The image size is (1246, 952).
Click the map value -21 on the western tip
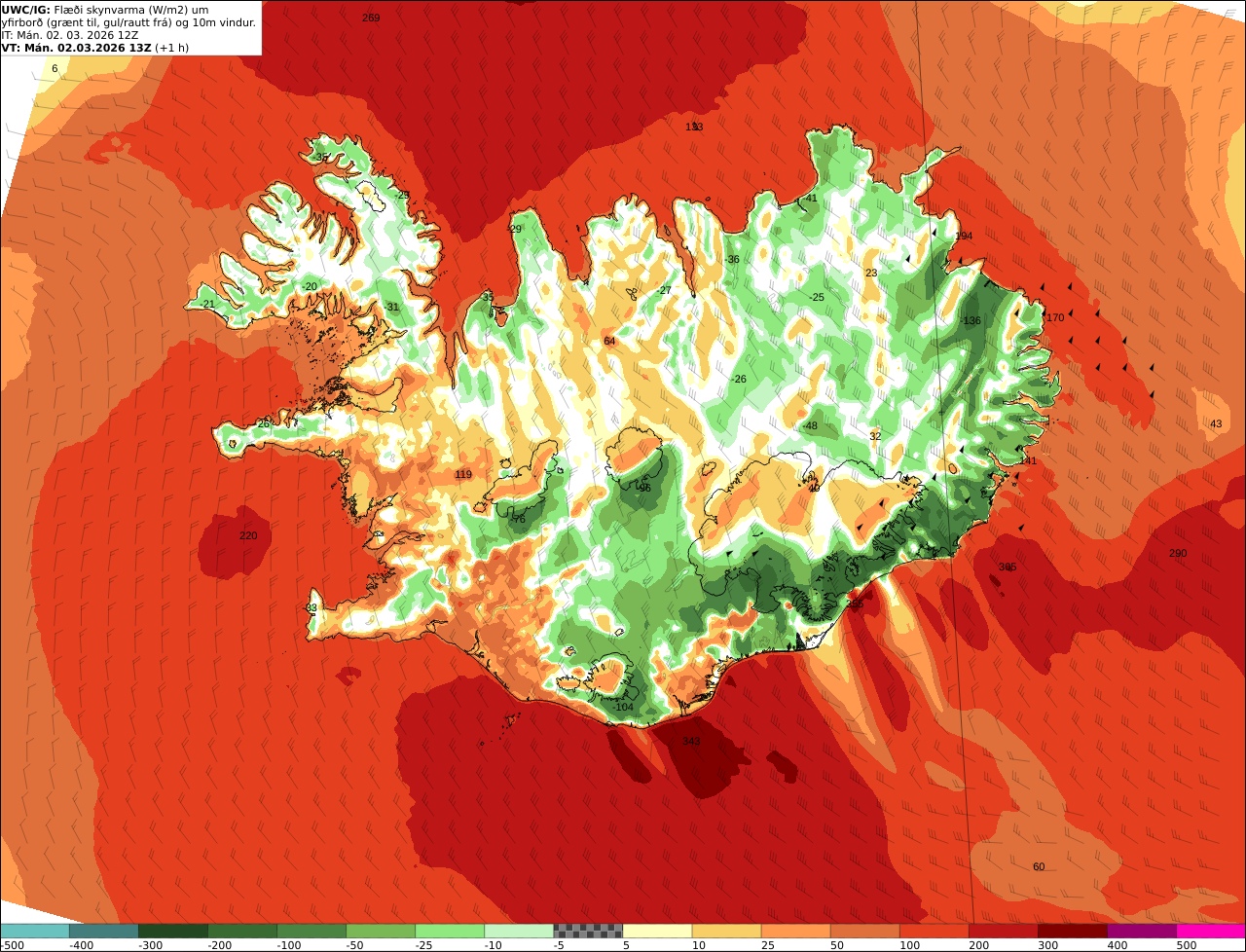click(x=207, y=304)
